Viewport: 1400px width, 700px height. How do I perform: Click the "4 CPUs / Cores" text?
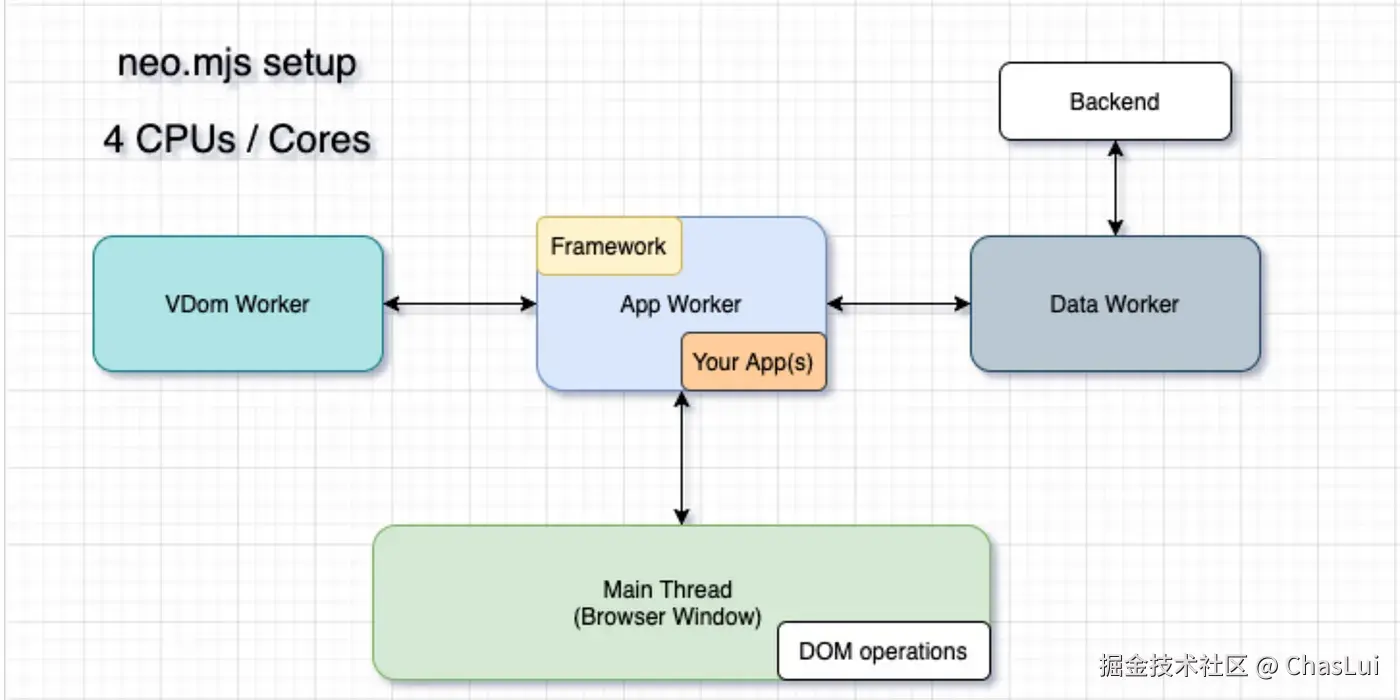pyautogui.click(x=237, y=138)
